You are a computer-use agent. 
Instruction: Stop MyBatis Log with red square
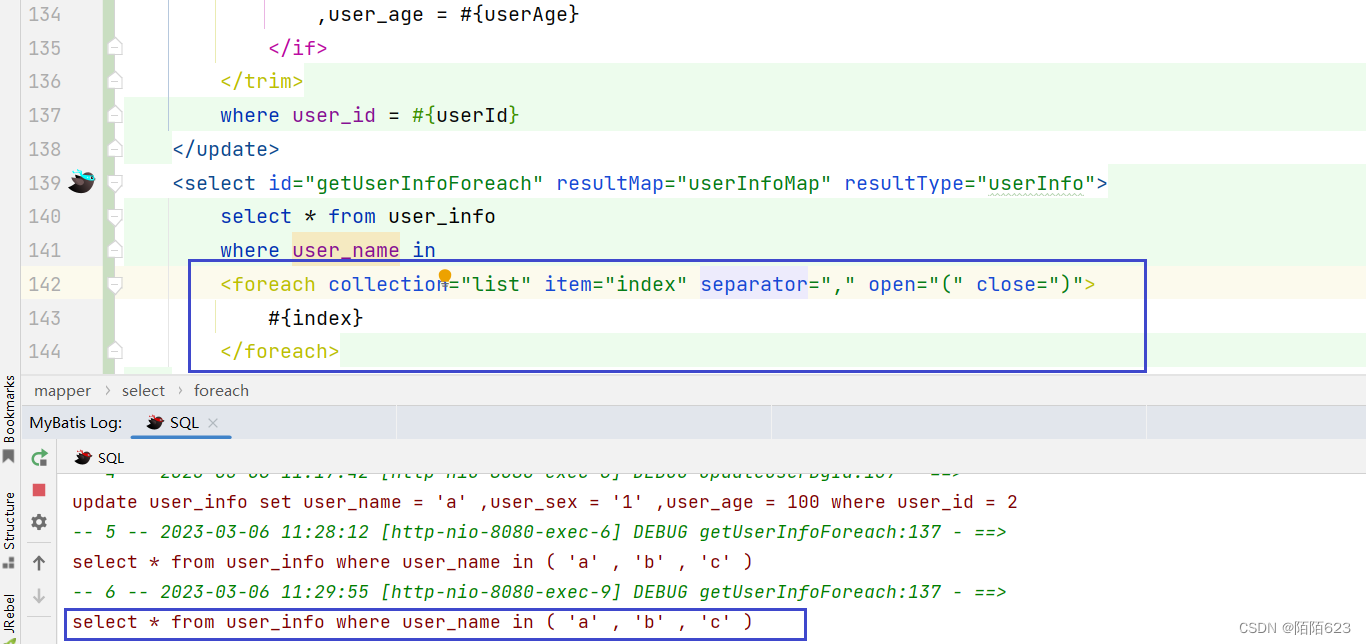39,490
